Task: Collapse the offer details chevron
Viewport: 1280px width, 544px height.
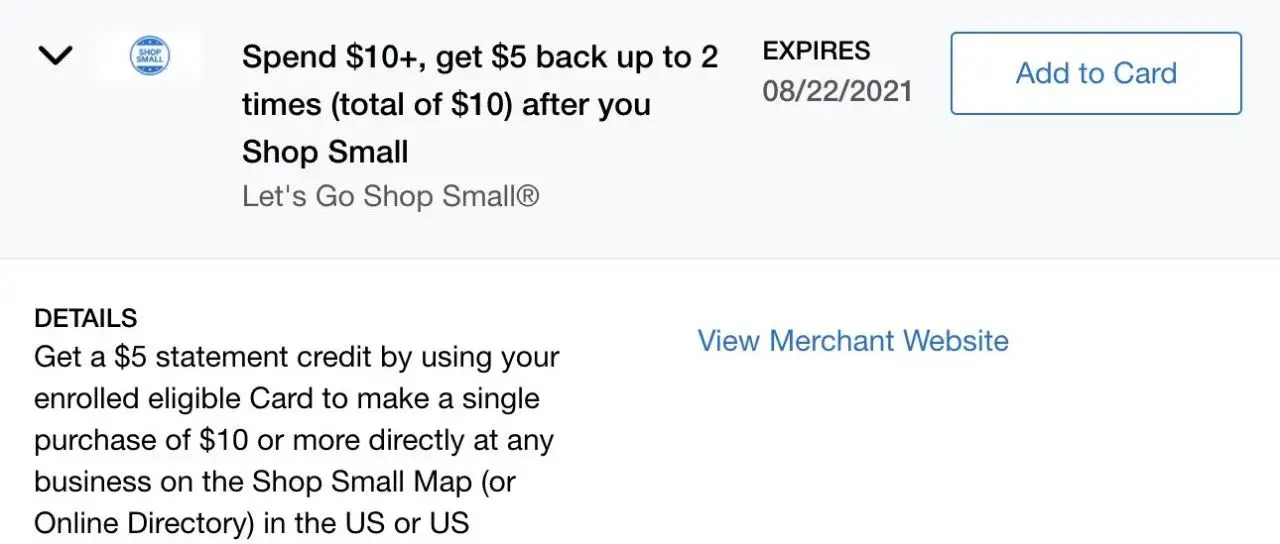Action: 54,56
